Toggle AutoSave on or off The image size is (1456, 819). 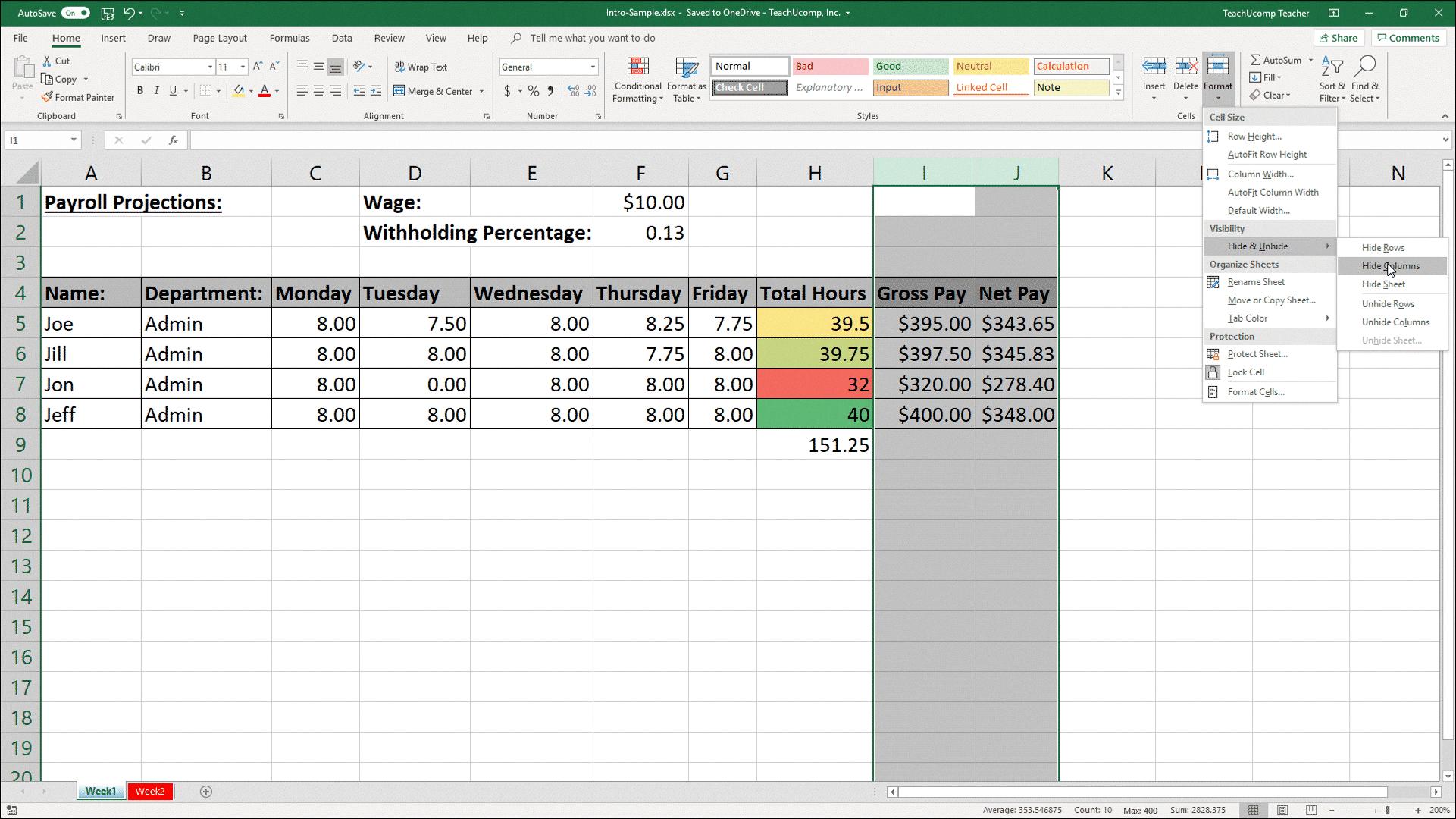tap(77, 12)
